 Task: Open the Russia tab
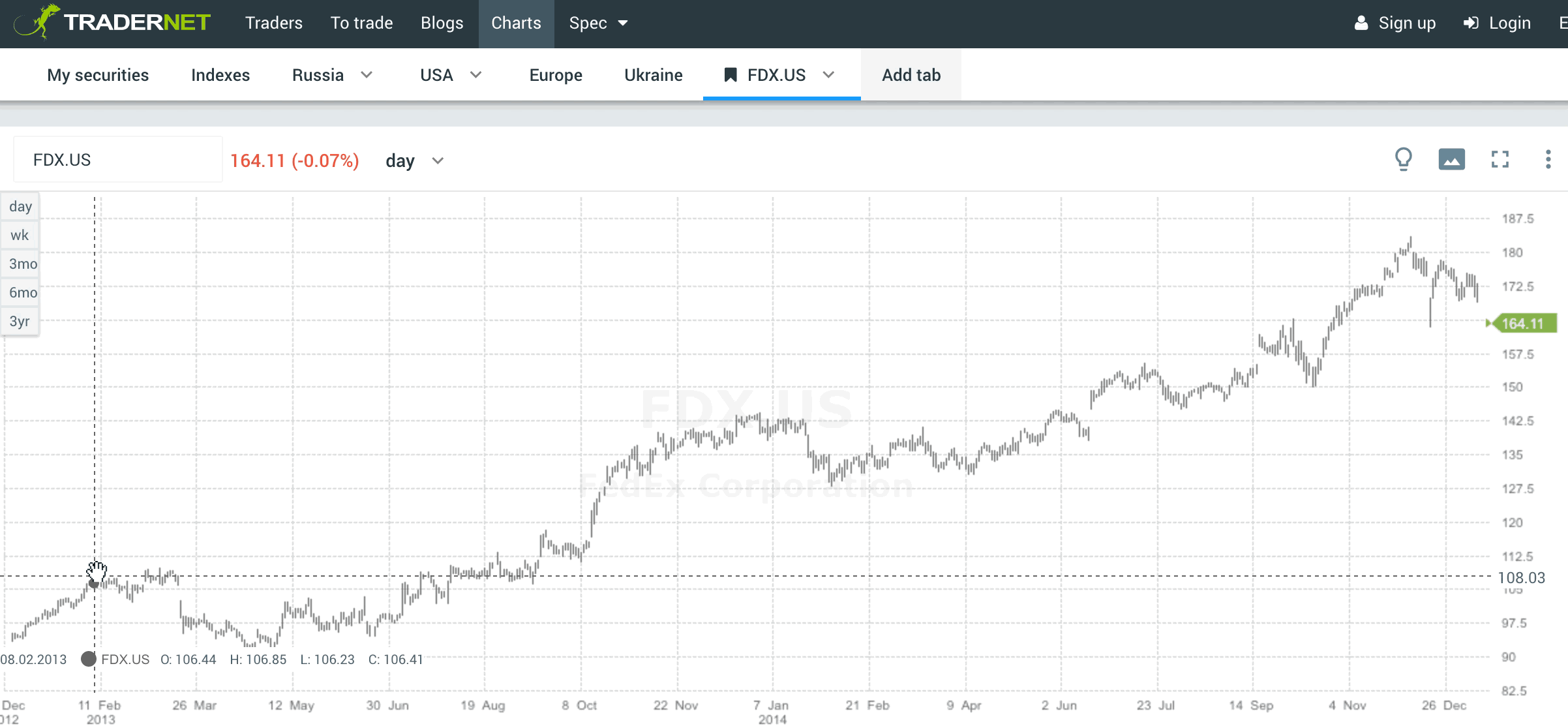pos(318,75)
